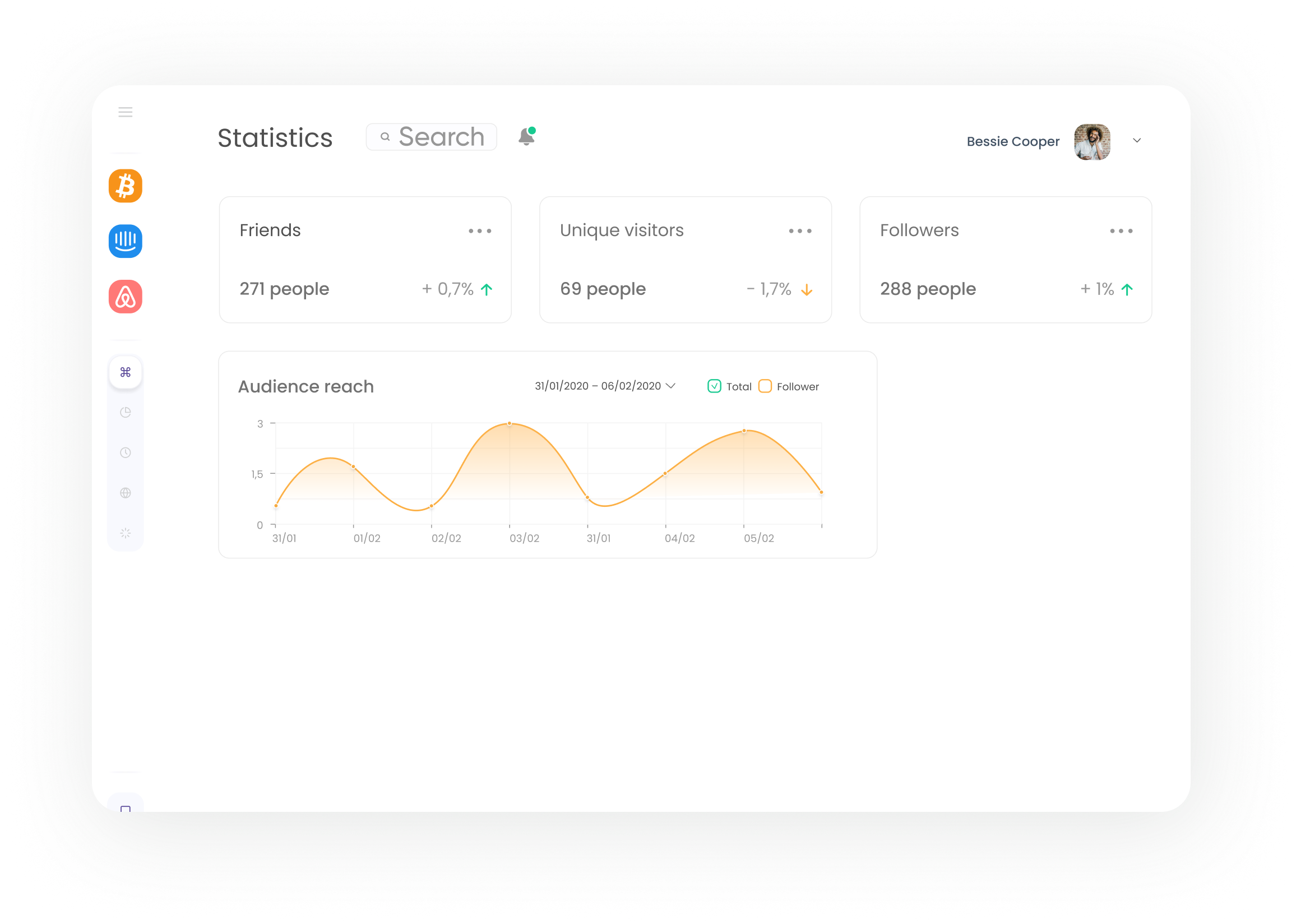Open the Airbnb app icon
This screenshot has height=924, width=1296.
click(x=126, y=297)
